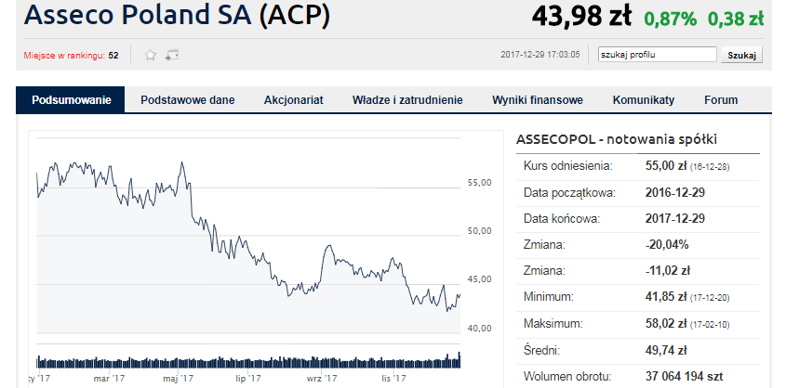
Task: Click the Szukaj button
Action: pyautogui.click(x=742, y=55)
